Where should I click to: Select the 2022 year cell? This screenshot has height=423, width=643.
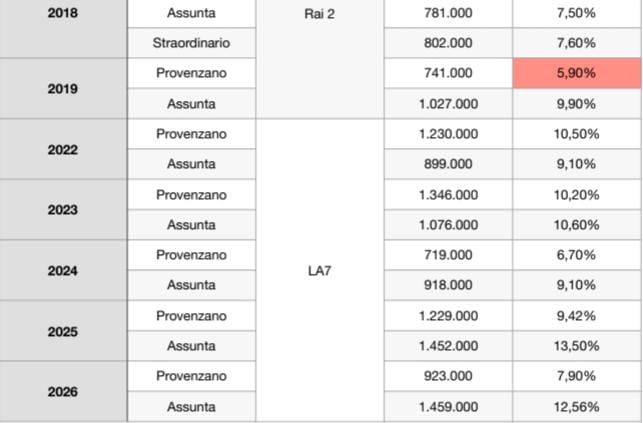63,149
